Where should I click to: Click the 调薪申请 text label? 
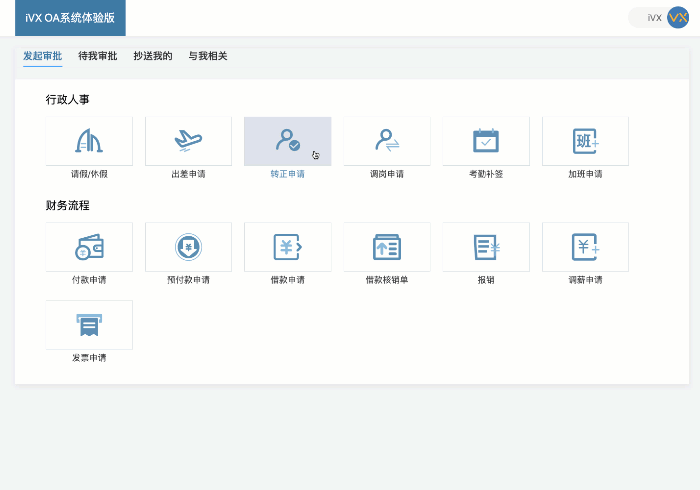point(585,280)
